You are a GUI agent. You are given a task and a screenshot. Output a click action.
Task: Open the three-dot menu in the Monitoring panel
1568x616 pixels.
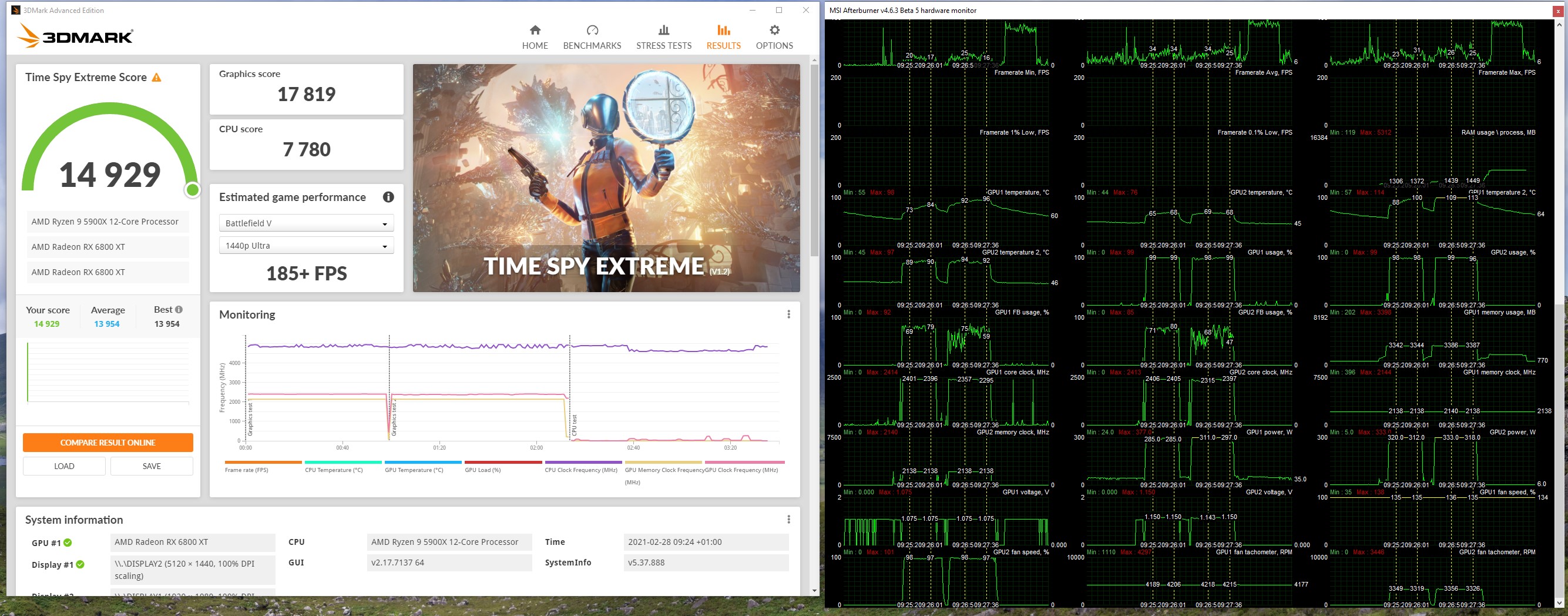(789, 314)
